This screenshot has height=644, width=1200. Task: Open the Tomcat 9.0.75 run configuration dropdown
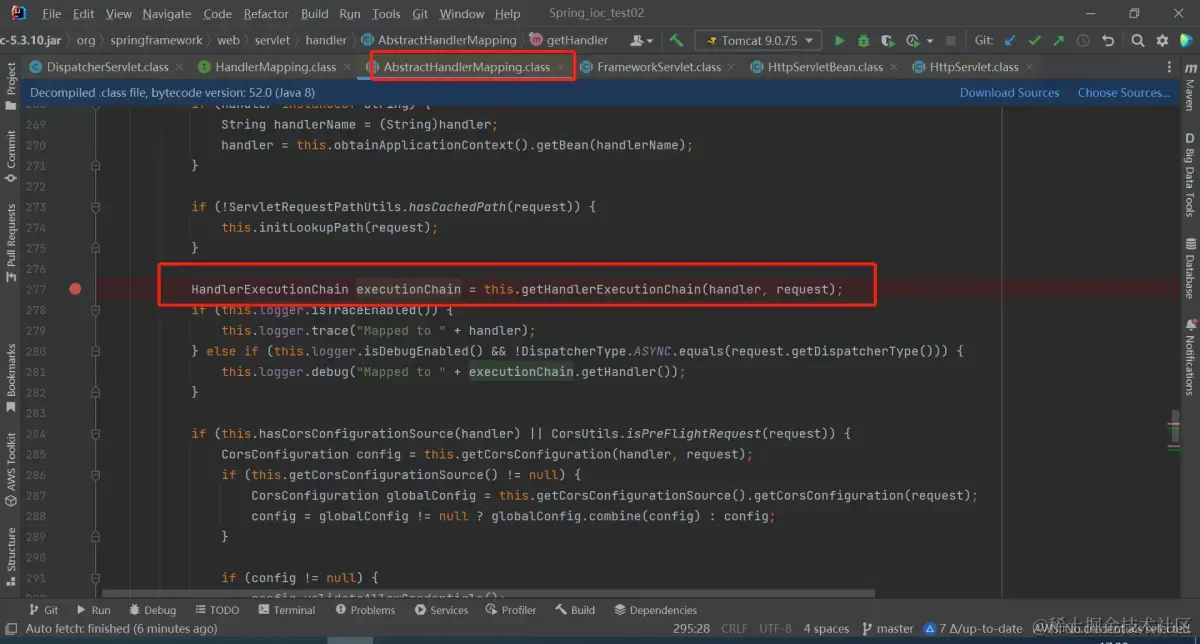point(758,41)
